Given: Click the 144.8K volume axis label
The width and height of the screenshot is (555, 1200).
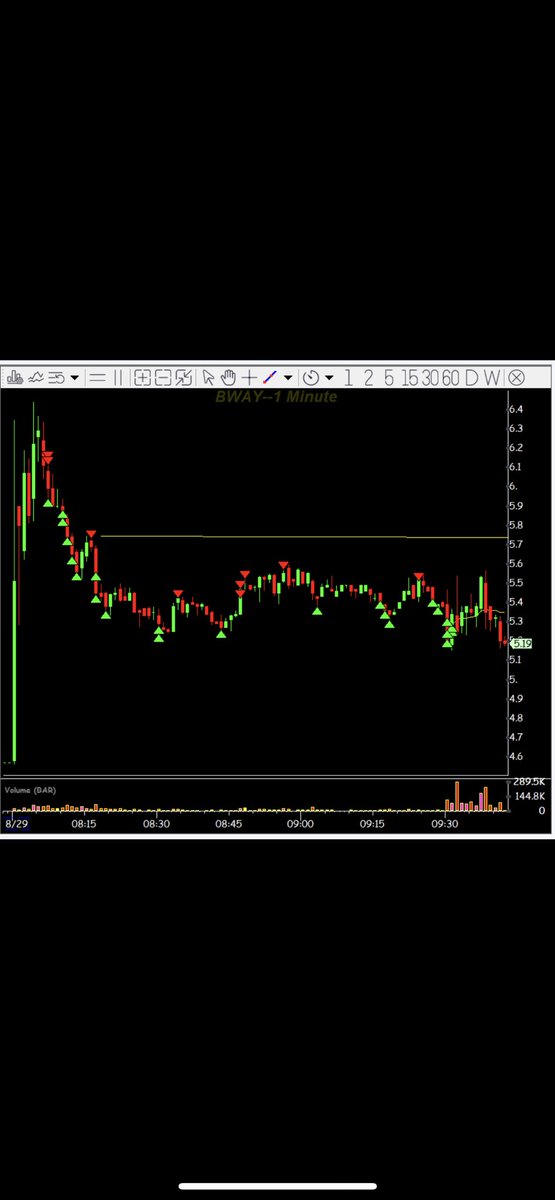Looking at the screenshot, I should pos(530,797).
